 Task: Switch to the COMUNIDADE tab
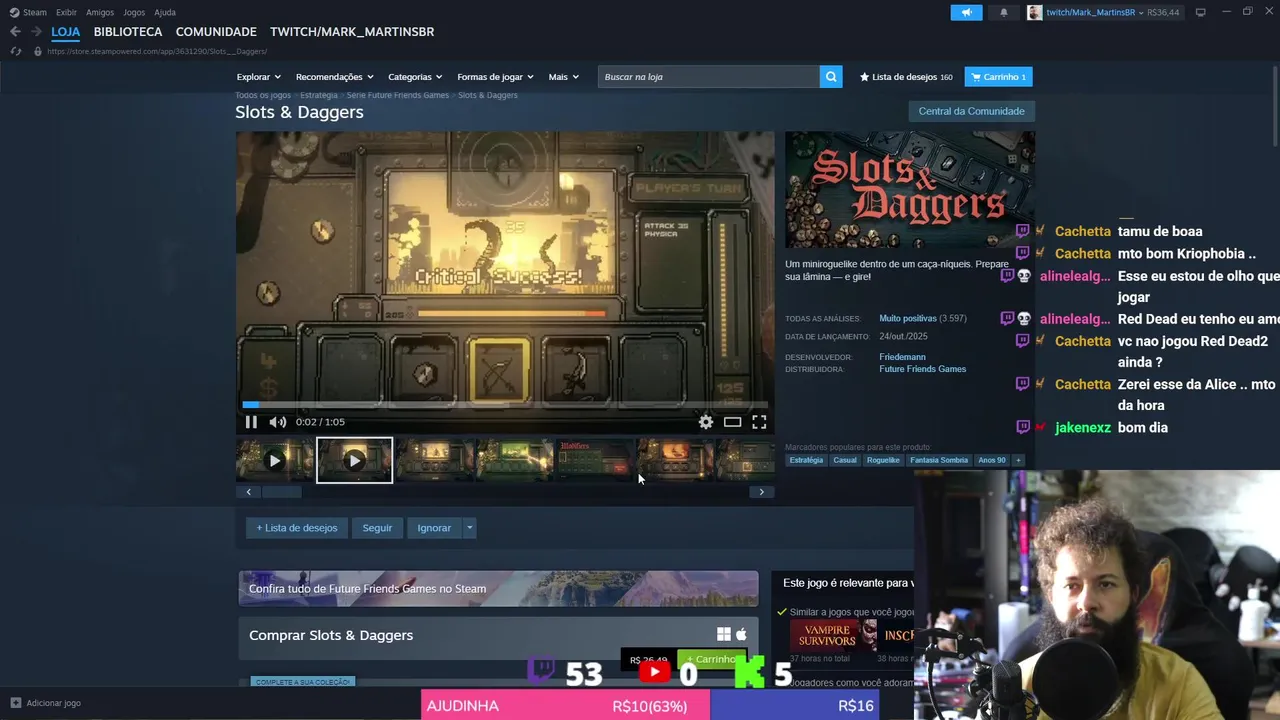click(216, 32)
